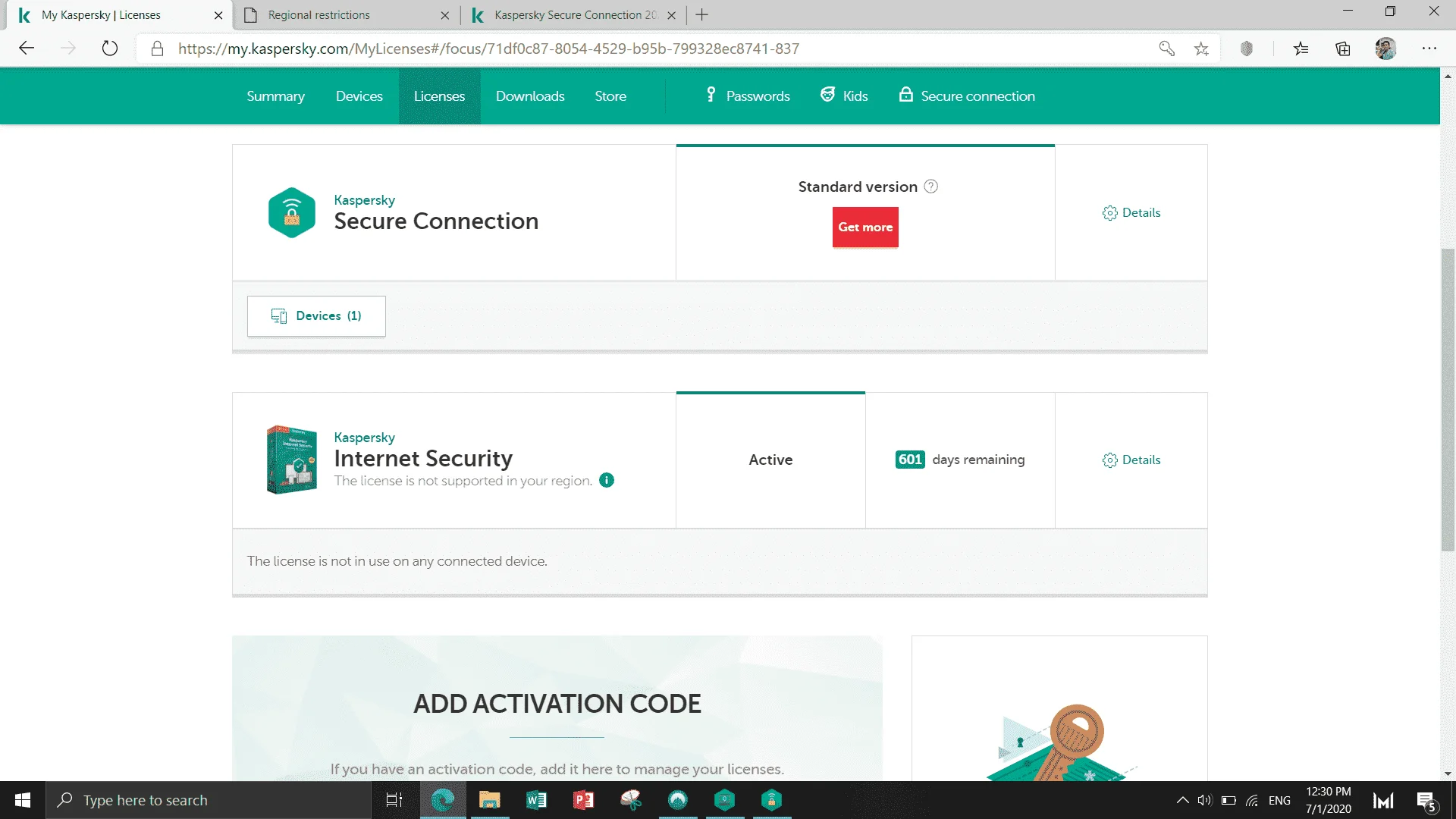Open File Explorer from taskbar
1456x819 pixels.
pos(490,800)
